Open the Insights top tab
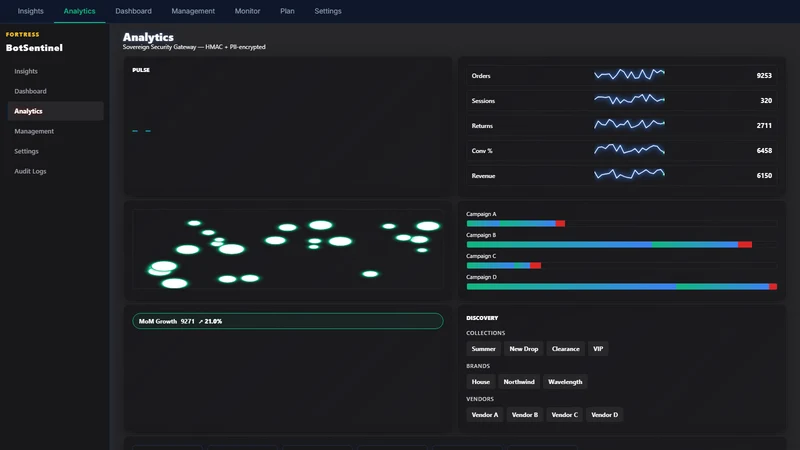800x450 pixels. tap(31, 11)
